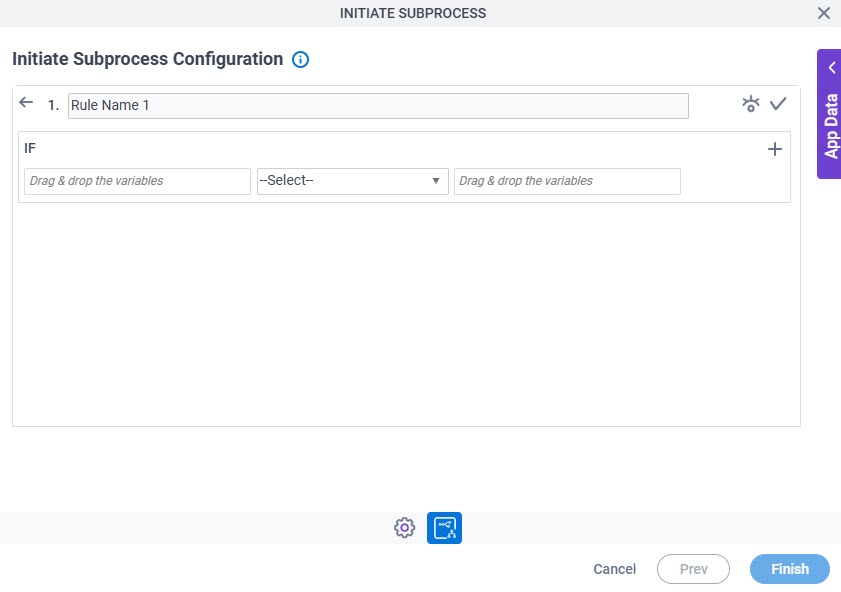Expand the App Data side panel
This screenshot has width=841, height=592.
(x=829, y=114)
